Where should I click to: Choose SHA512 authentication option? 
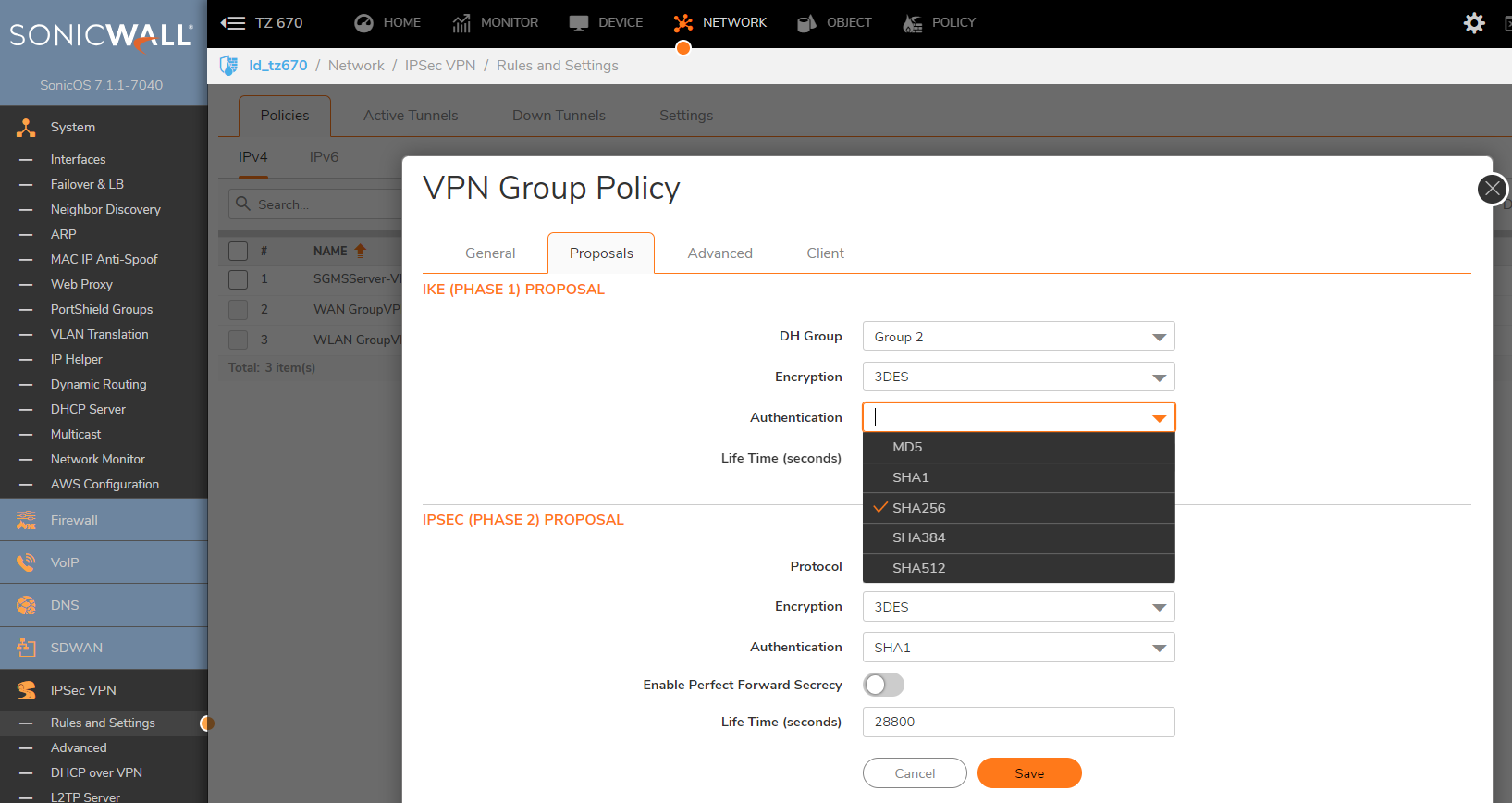[x=1018, y=568]
